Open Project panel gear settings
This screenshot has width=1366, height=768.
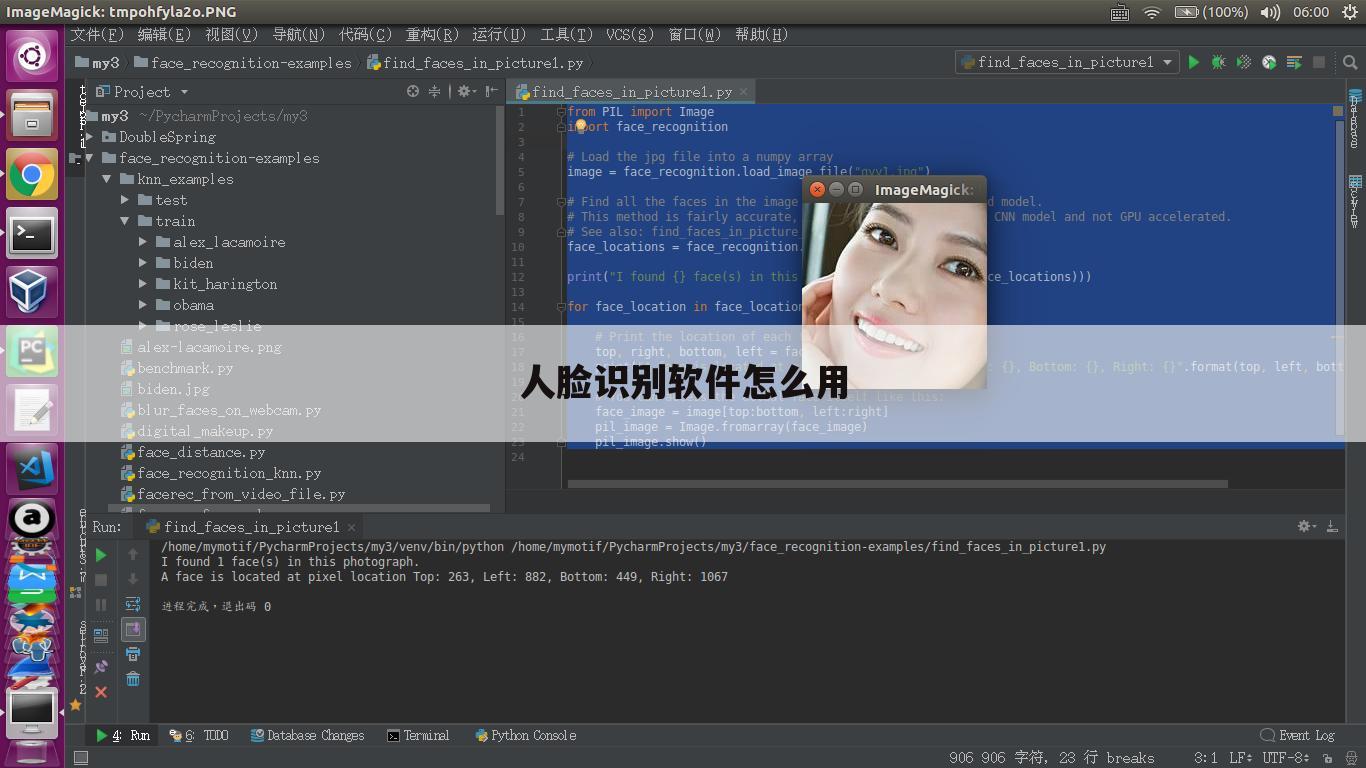click(x=465, y=91)
